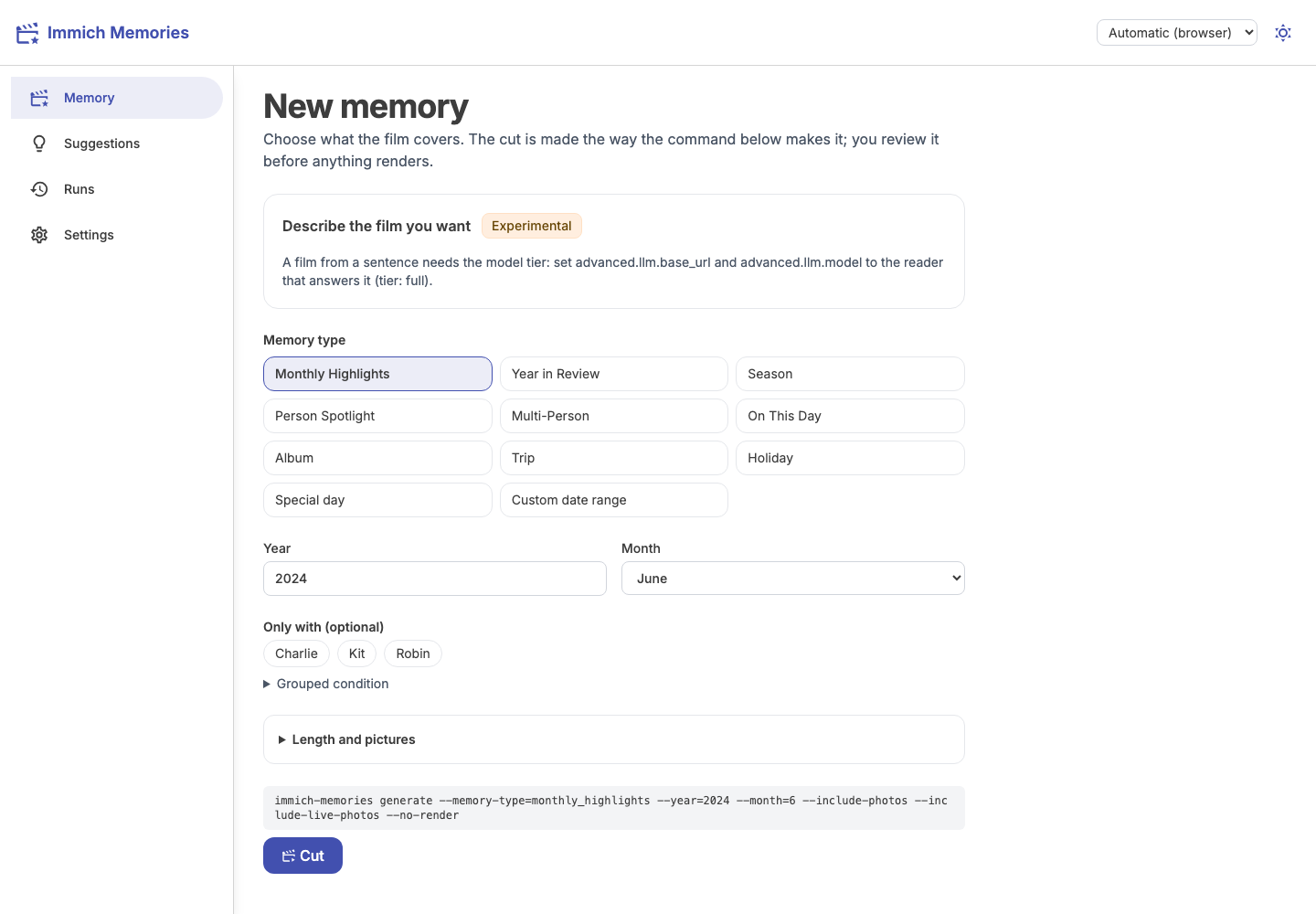
Task: Choose the Special day memory type
Action: click(377, 500)
